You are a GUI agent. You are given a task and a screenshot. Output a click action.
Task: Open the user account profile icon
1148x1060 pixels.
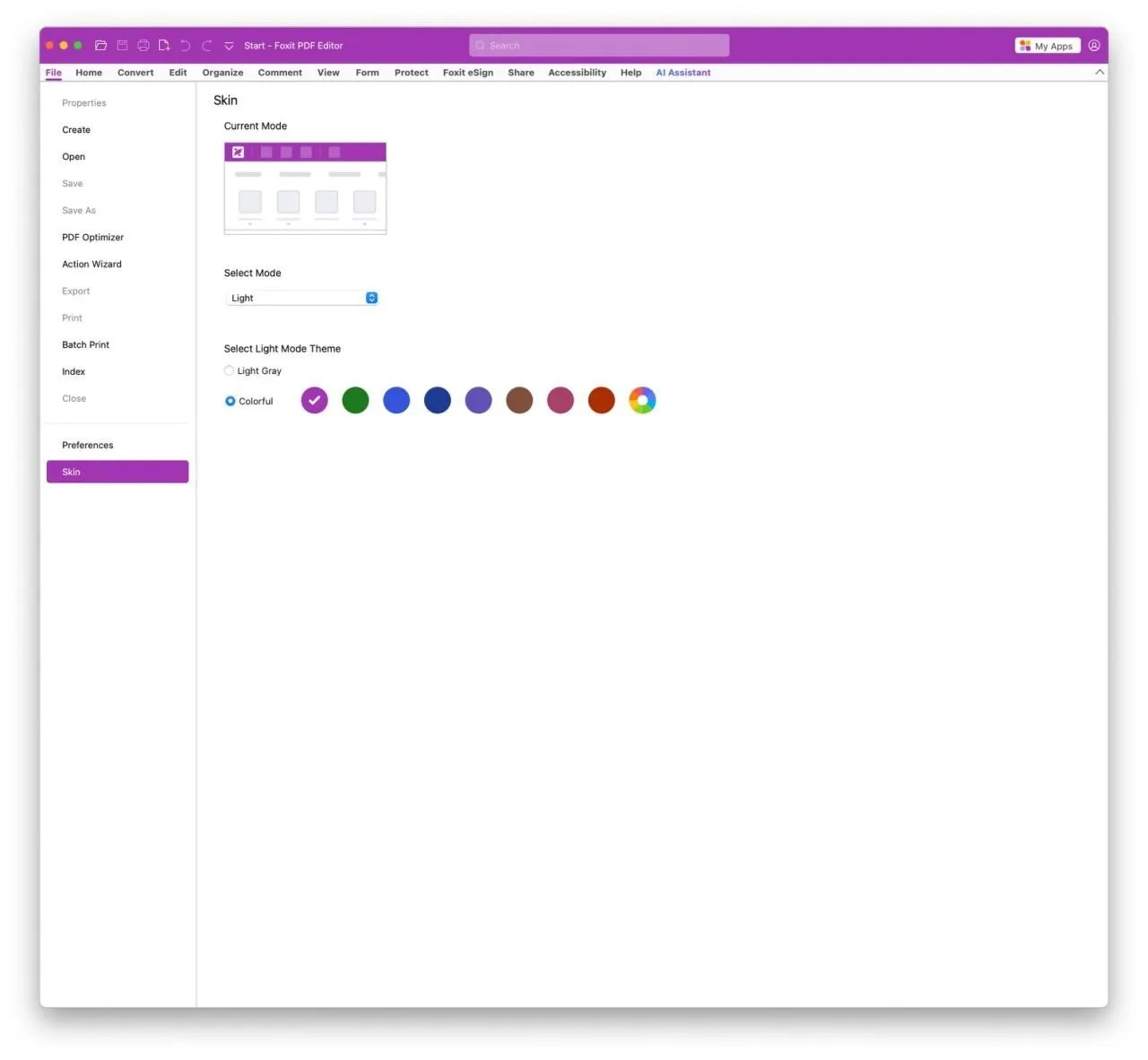1094,46
